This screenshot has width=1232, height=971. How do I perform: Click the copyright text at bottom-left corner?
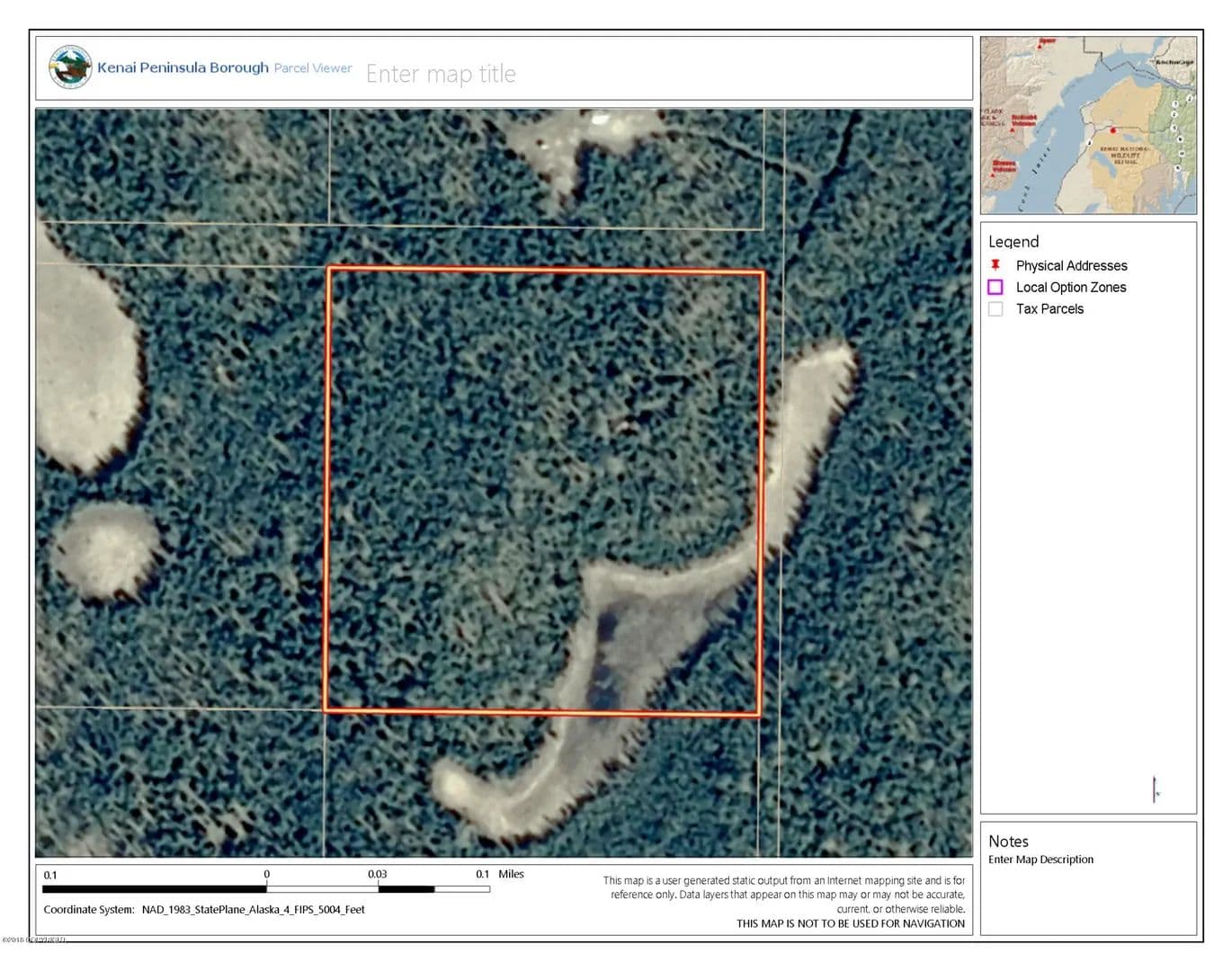[x=33, y=940]
